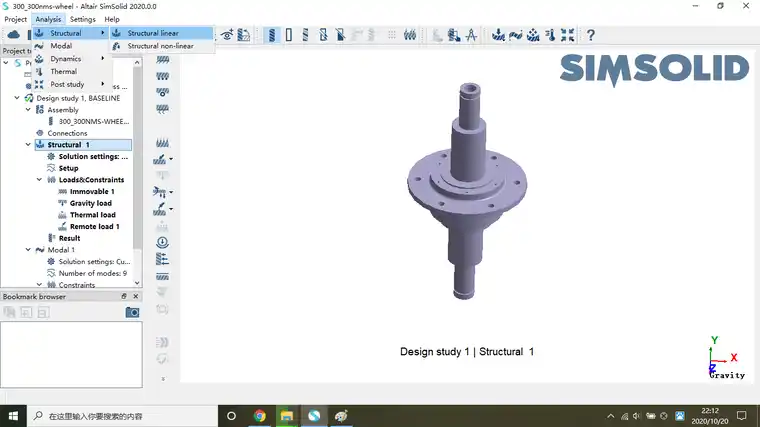Collapse Design study 1 tree node

[17, 98]
